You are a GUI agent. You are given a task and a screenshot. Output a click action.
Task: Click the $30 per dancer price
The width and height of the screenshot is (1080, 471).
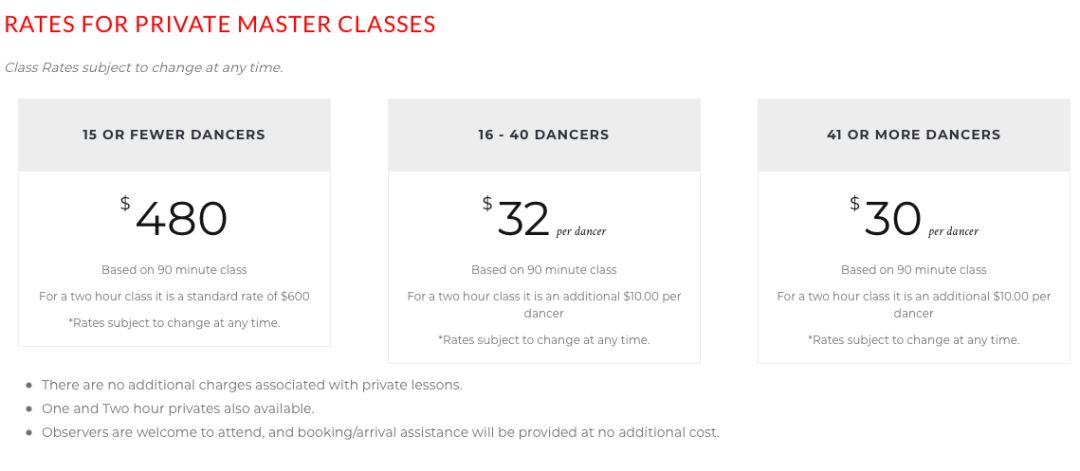(x=892, y=218)
